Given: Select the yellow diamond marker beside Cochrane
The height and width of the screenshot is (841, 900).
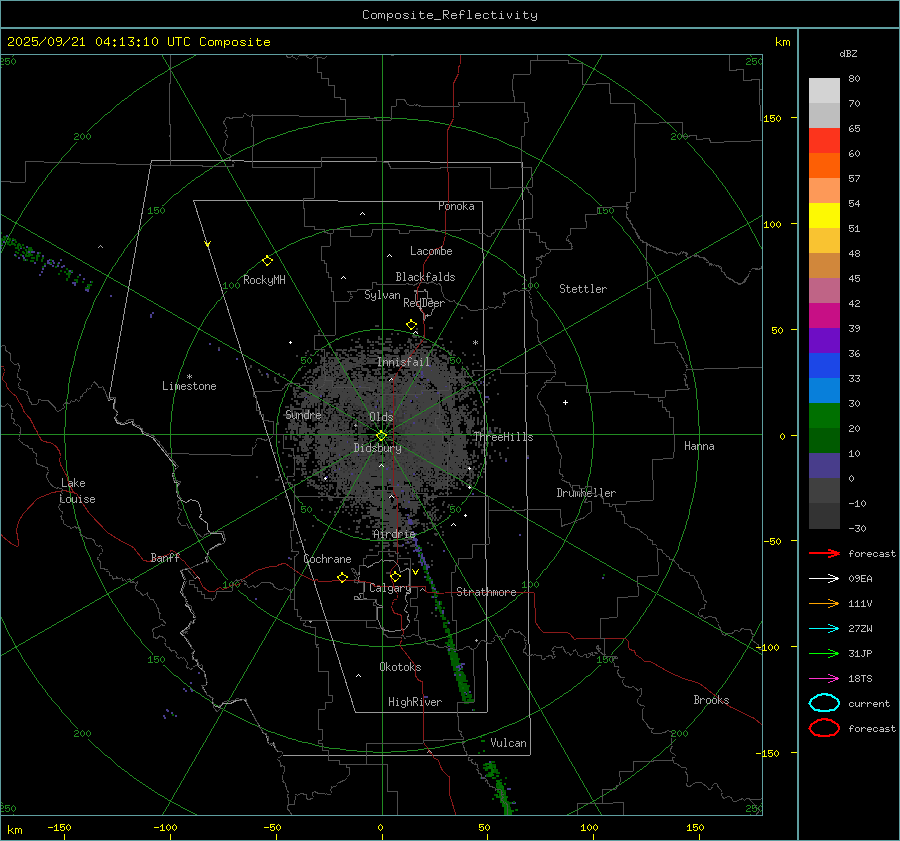Looking at the screenshot, I should point(342,577).
